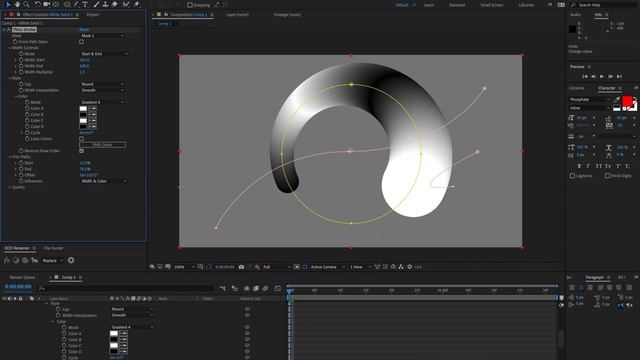This screenshot has width=640, height=360.
Task: Click Reset link for the stroke effect
Action: [84, 29]
